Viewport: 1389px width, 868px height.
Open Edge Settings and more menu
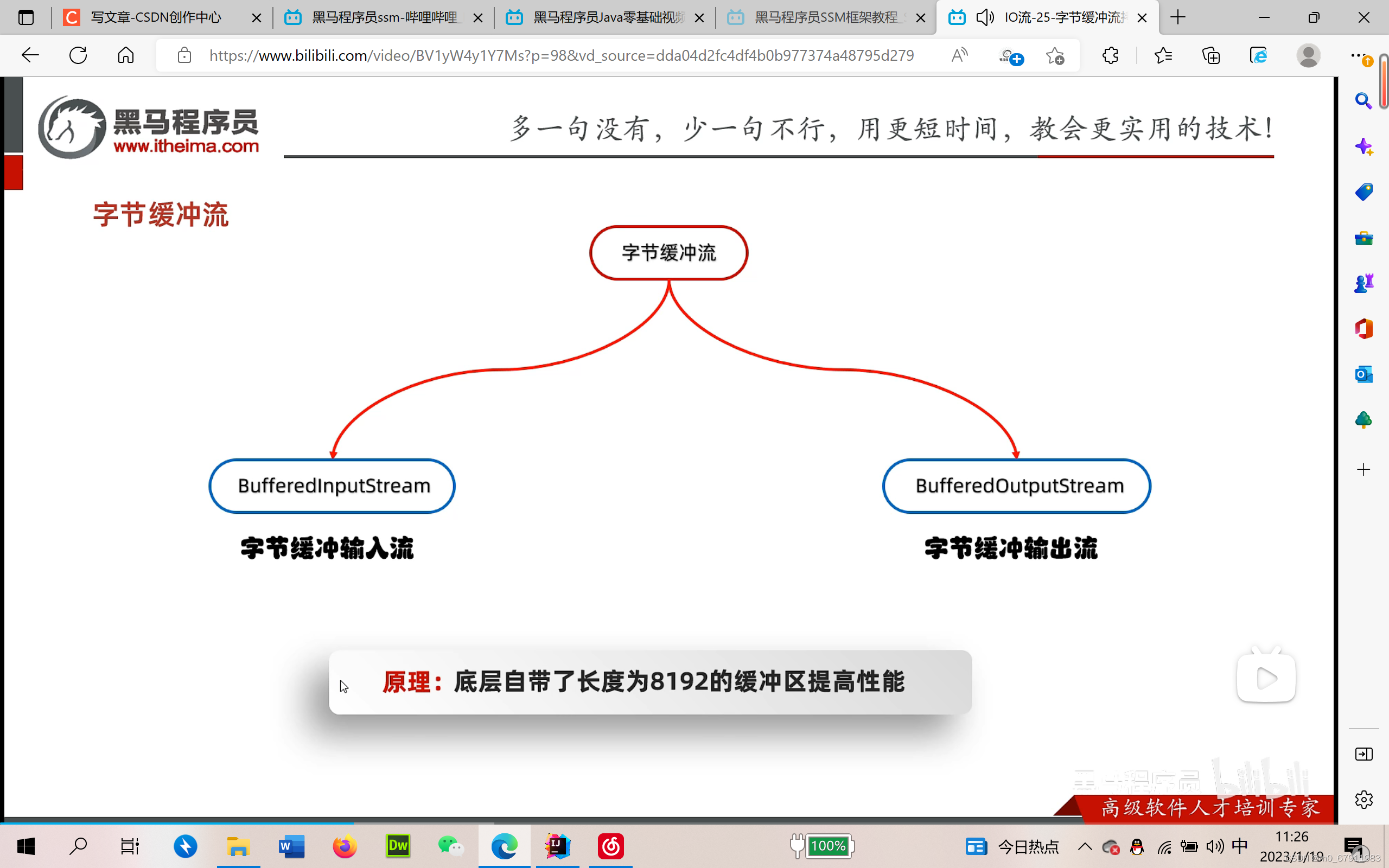(1358, 56)
